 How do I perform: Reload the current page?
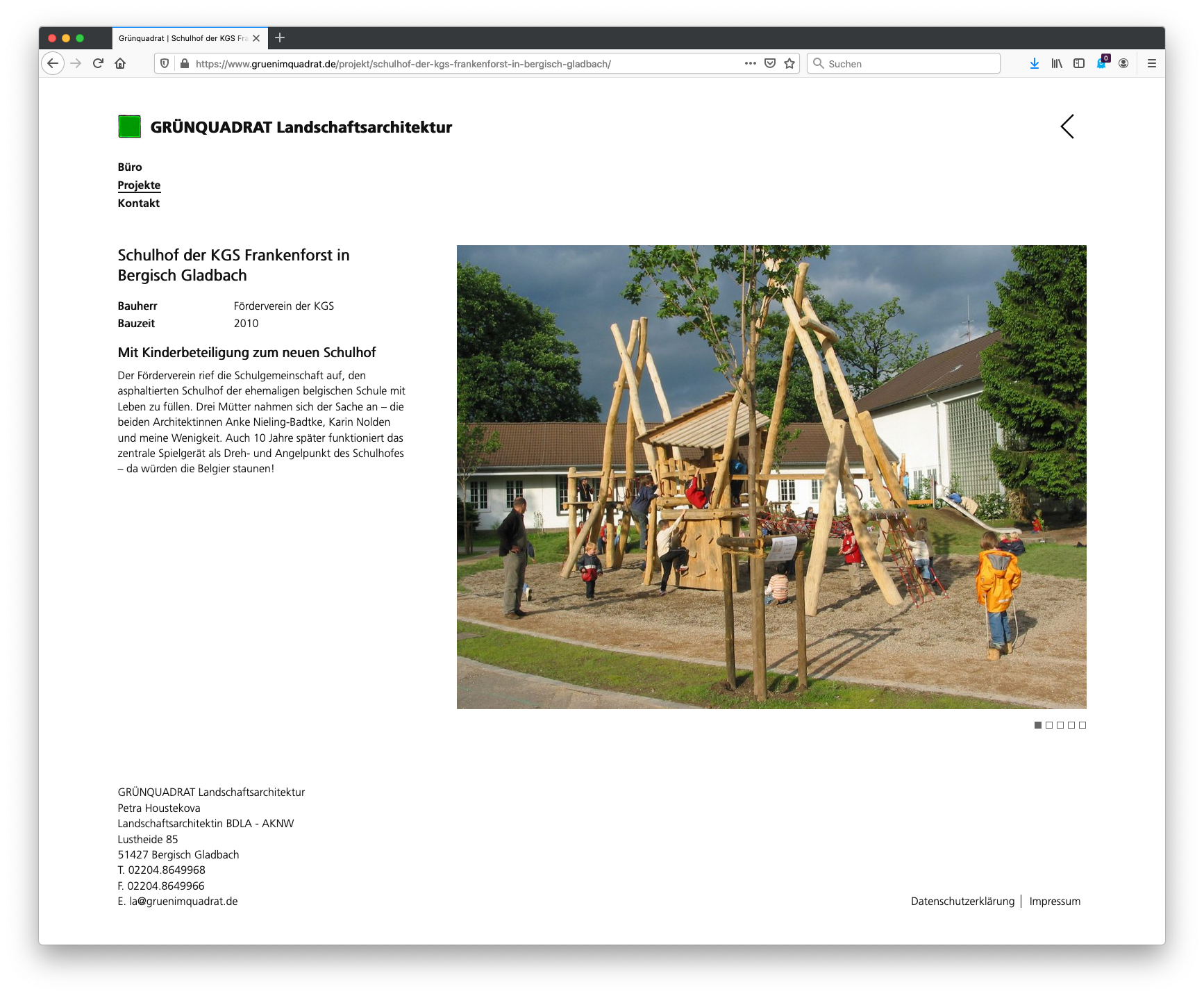(x=98, y=63)
